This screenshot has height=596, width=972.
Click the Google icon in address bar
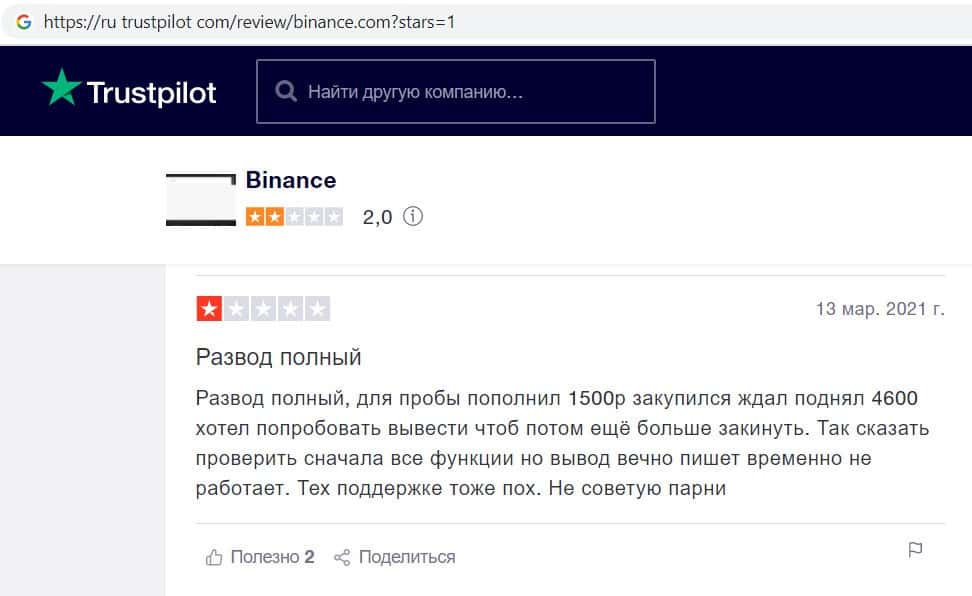click(24, 21)
